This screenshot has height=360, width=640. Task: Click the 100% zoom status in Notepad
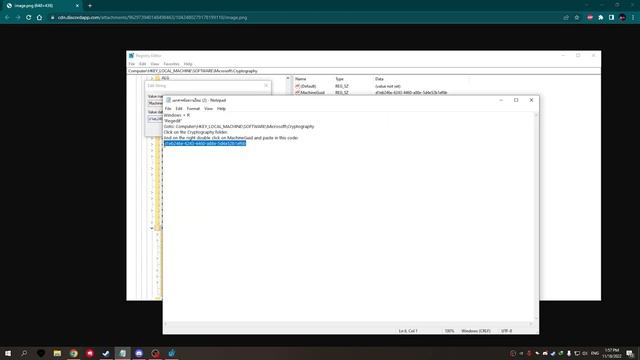449,331
